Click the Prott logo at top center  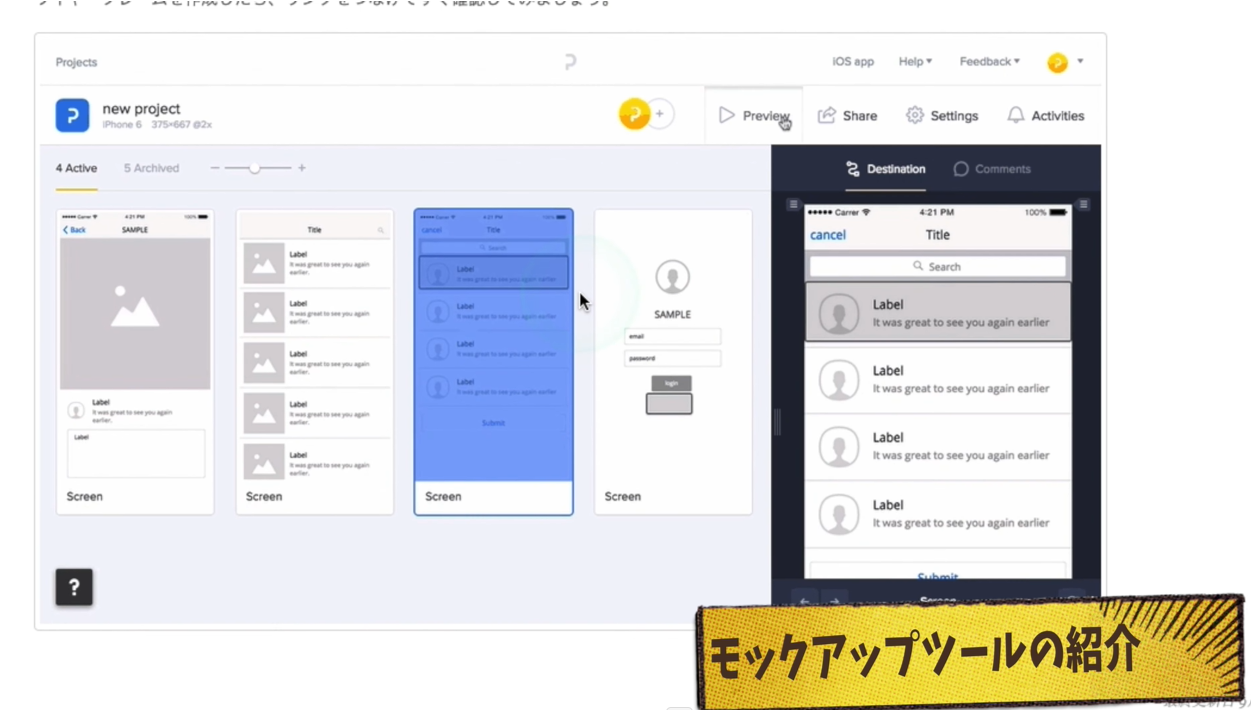tap(570, 62)
